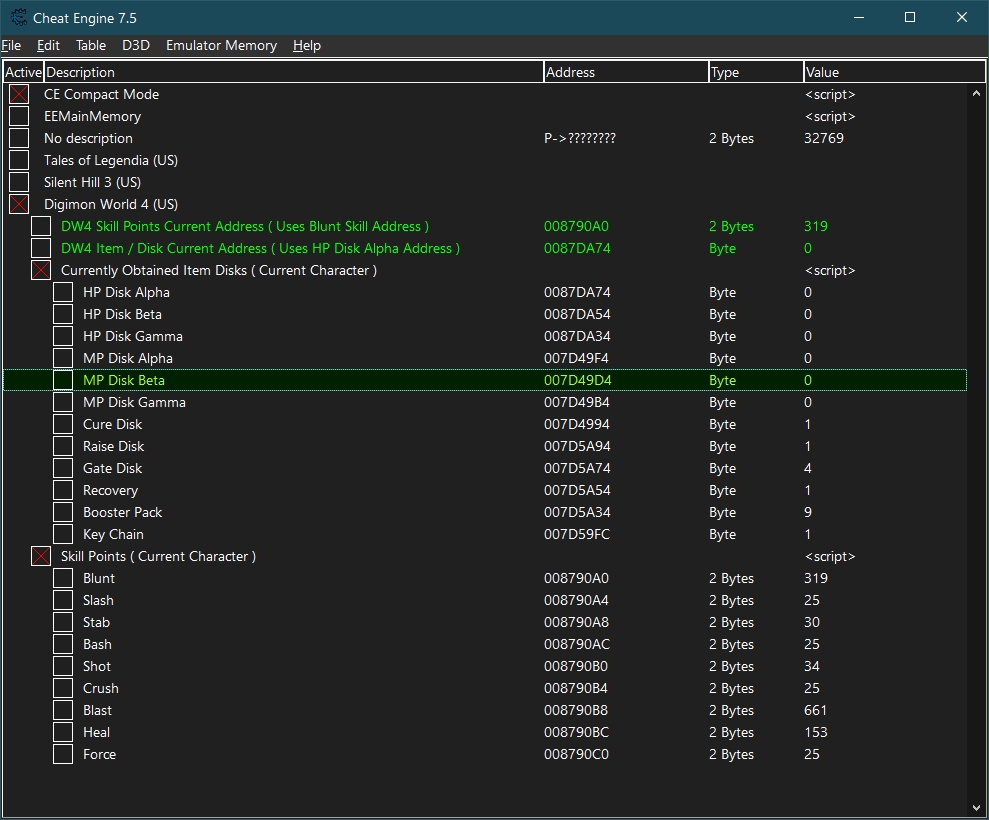Freeze the Blunt skill checkbox
Image resolution: width=989 pixels, height=820 pixels.
(x=63, y=578)
